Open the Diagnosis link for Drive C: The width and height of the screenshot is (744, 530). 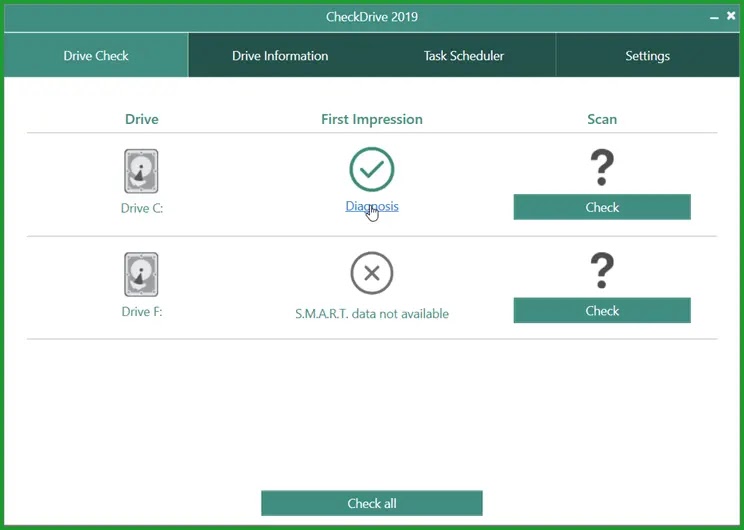pyautogui.click(x=372, y=206)
